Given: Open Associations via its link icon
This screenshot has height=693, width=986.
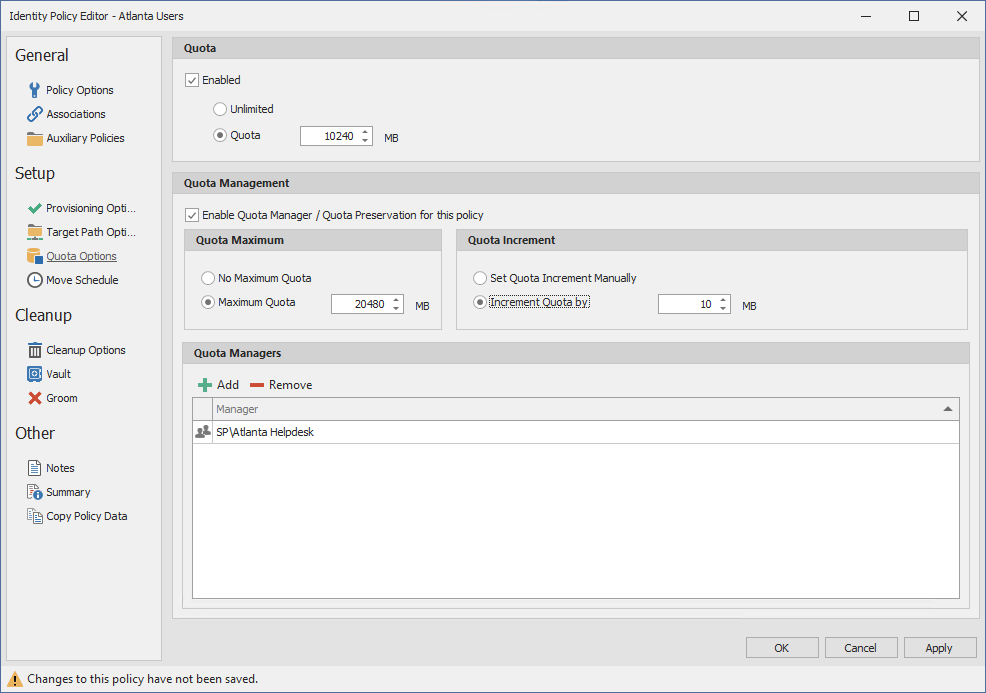Looking at the screenshot, I should tap(34, 114).
